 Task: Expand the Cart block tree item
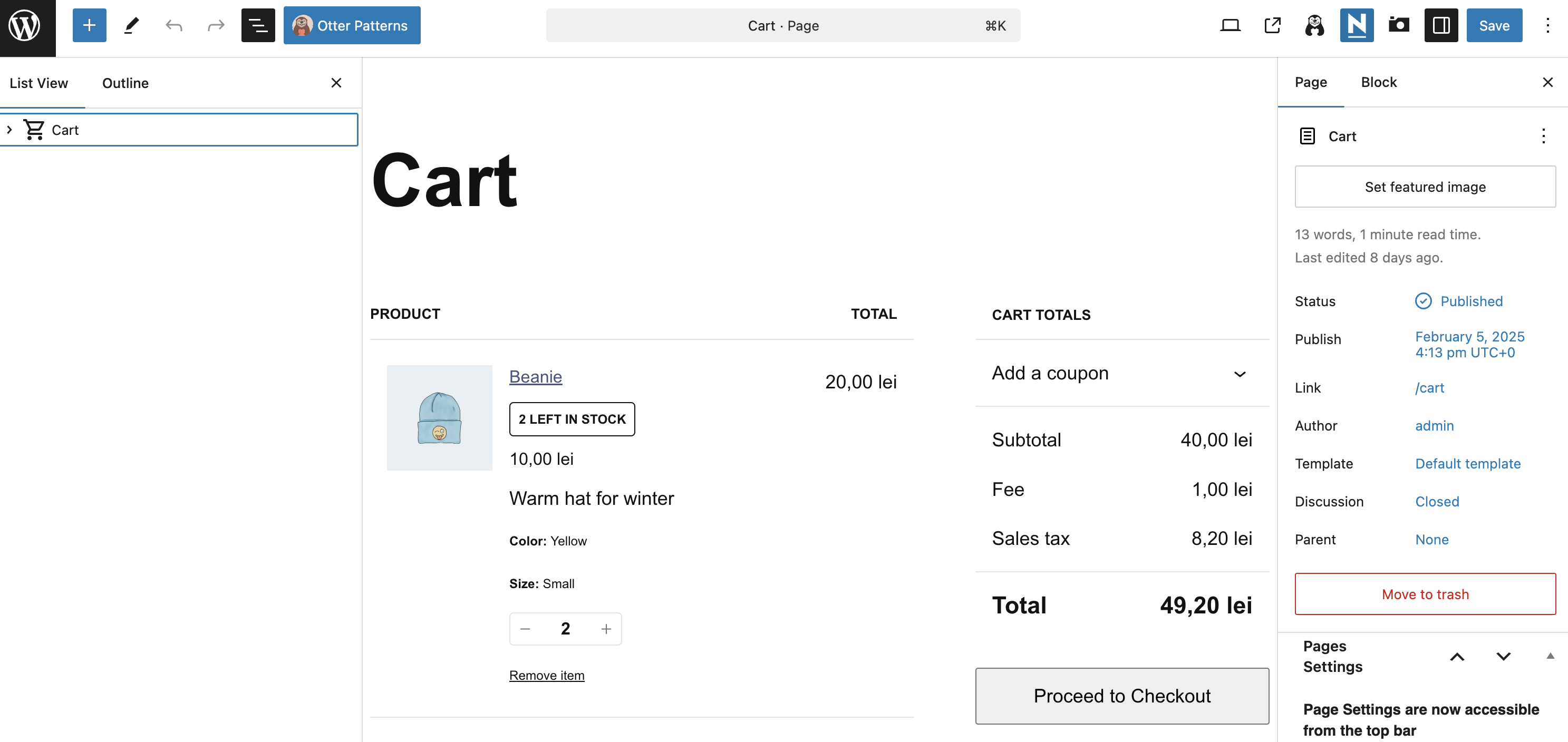(9, 130)
